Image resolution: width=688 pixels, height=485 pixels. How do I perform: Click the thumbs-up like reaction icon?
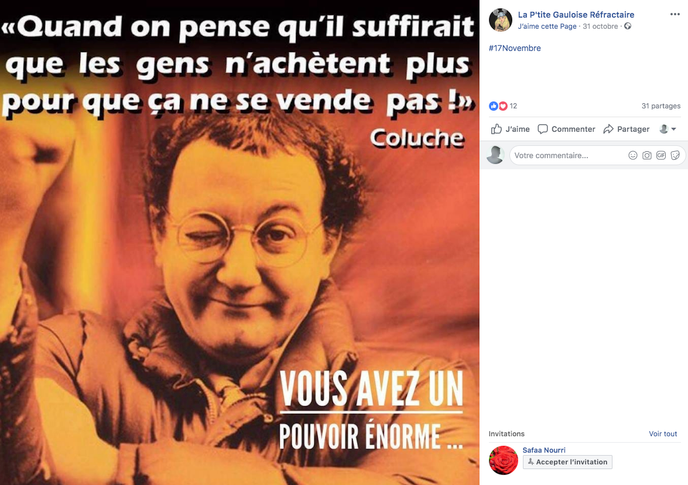493,106
